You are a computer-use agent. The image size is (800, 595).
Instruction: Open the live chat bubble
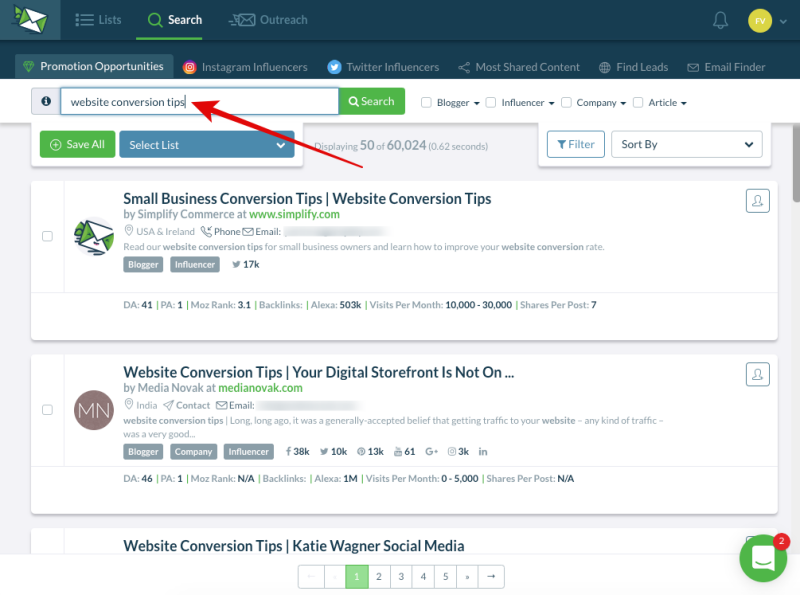coord(763,558)
